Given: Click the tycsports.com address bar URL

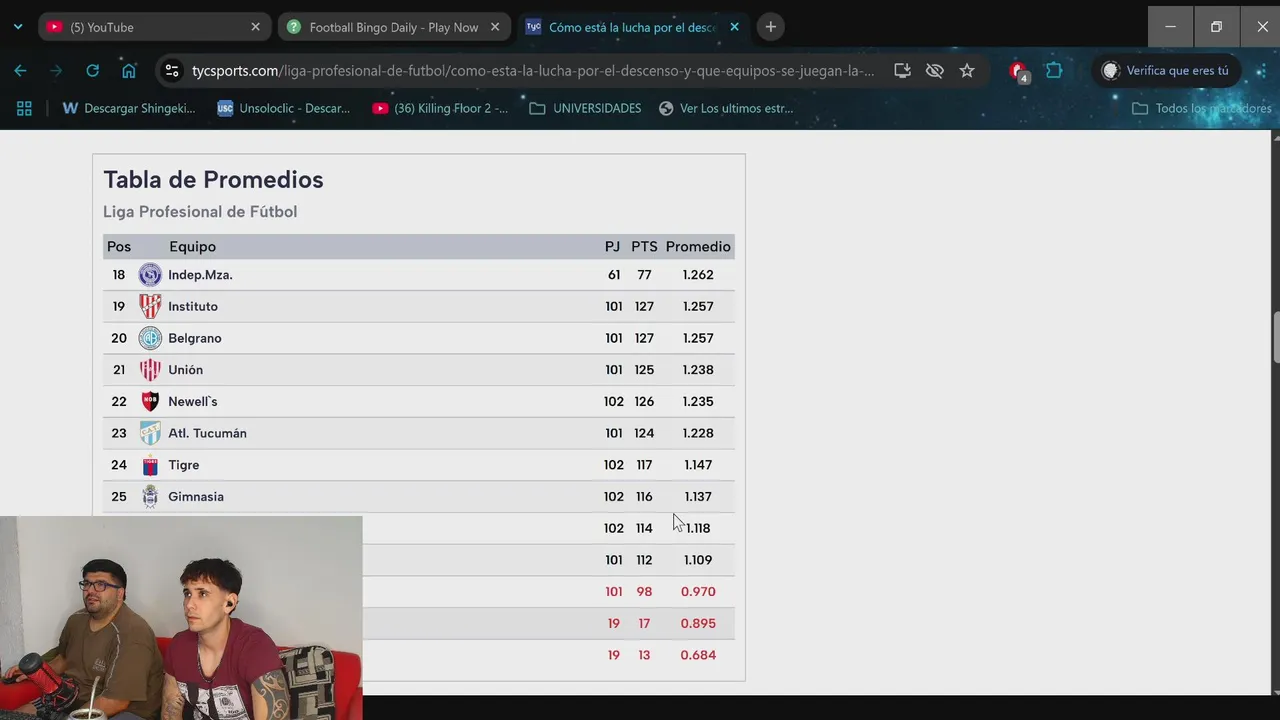Looking at the screenshot, I should pyautogui.click(x=533, y=71).
